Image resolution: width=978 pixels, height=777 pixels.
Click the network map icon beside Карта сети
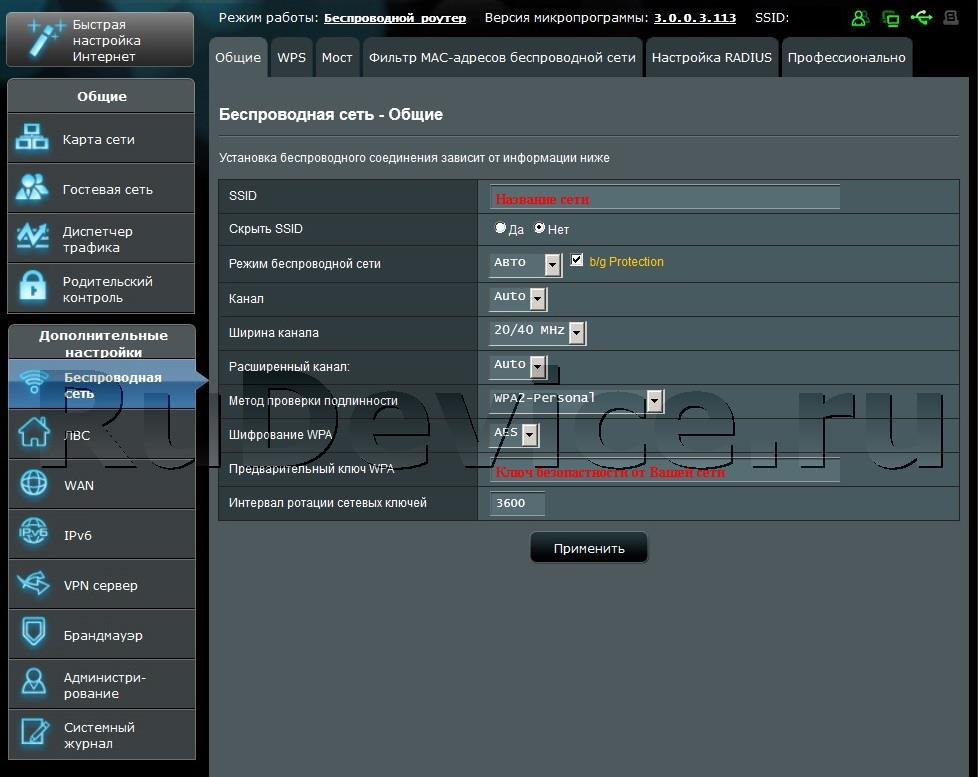[32, 138]
